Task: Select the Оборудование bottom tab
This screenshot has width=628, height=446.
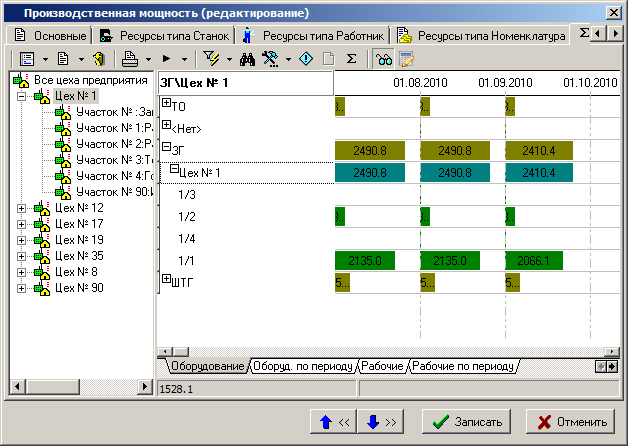Action: tap(207, 366)
